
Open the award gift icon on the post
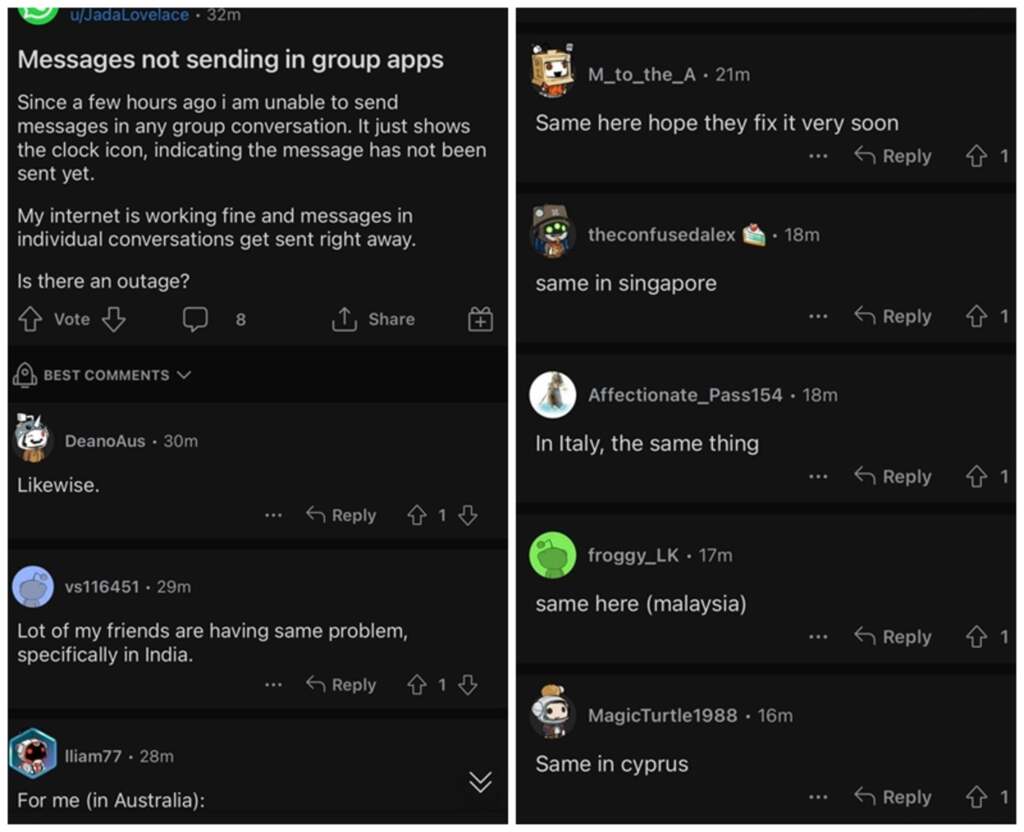pyautogui.click(x=479, y=319)
